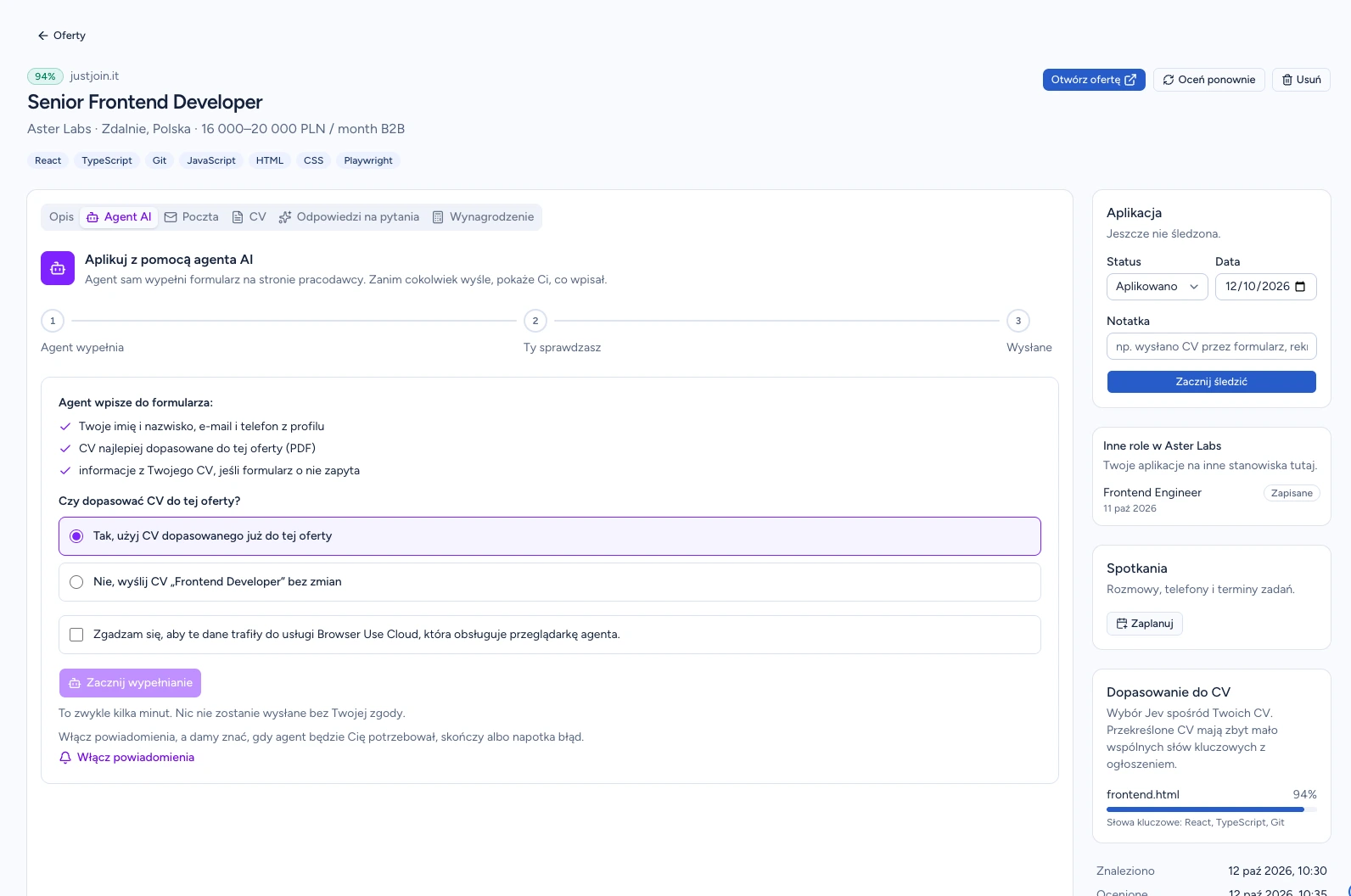The image size is (1351, 896).
Task: Click the refresh icon on Oceń ponownie
Action: pyautogui.click(x=1169, y=80)
